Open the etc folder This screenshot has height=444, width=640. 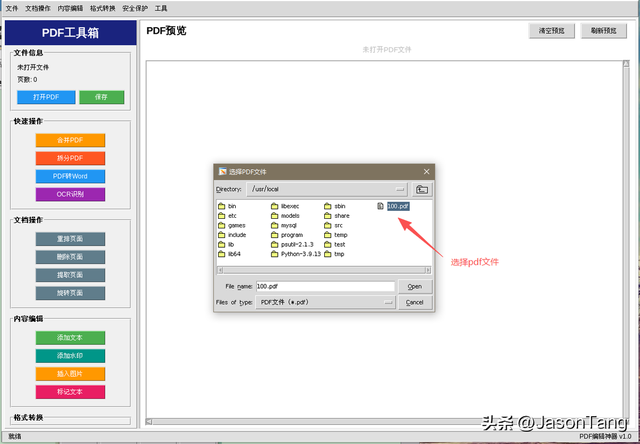tap(227, 215)
